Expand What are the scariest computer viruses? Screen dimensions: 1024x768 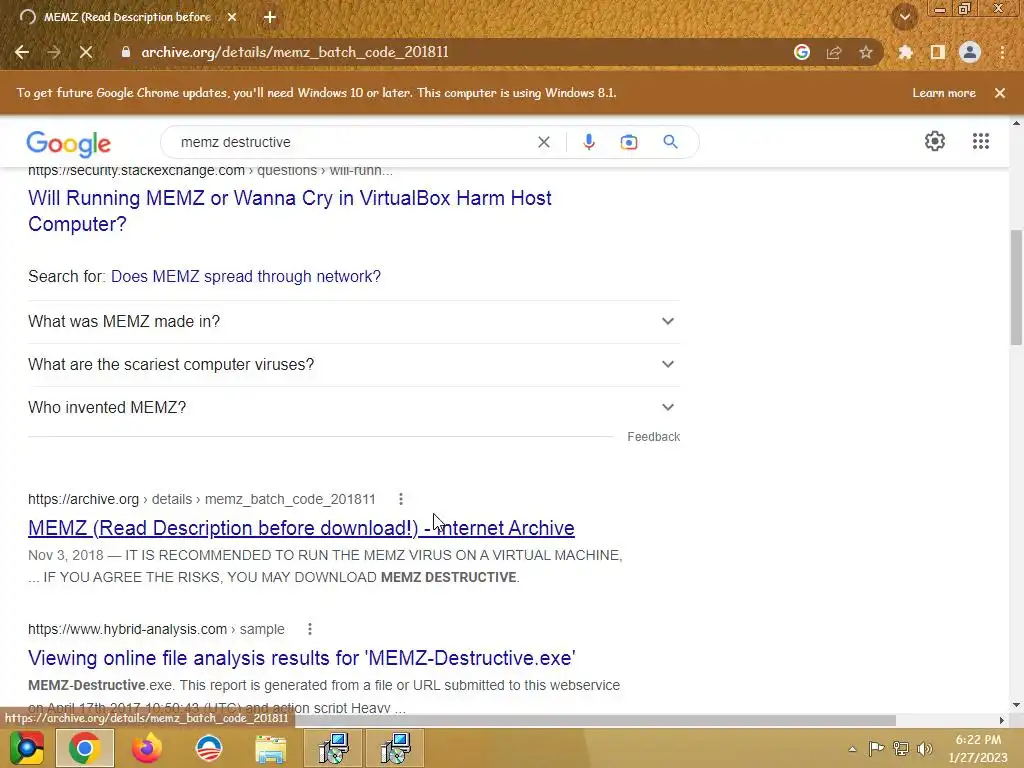coord(353,364)
